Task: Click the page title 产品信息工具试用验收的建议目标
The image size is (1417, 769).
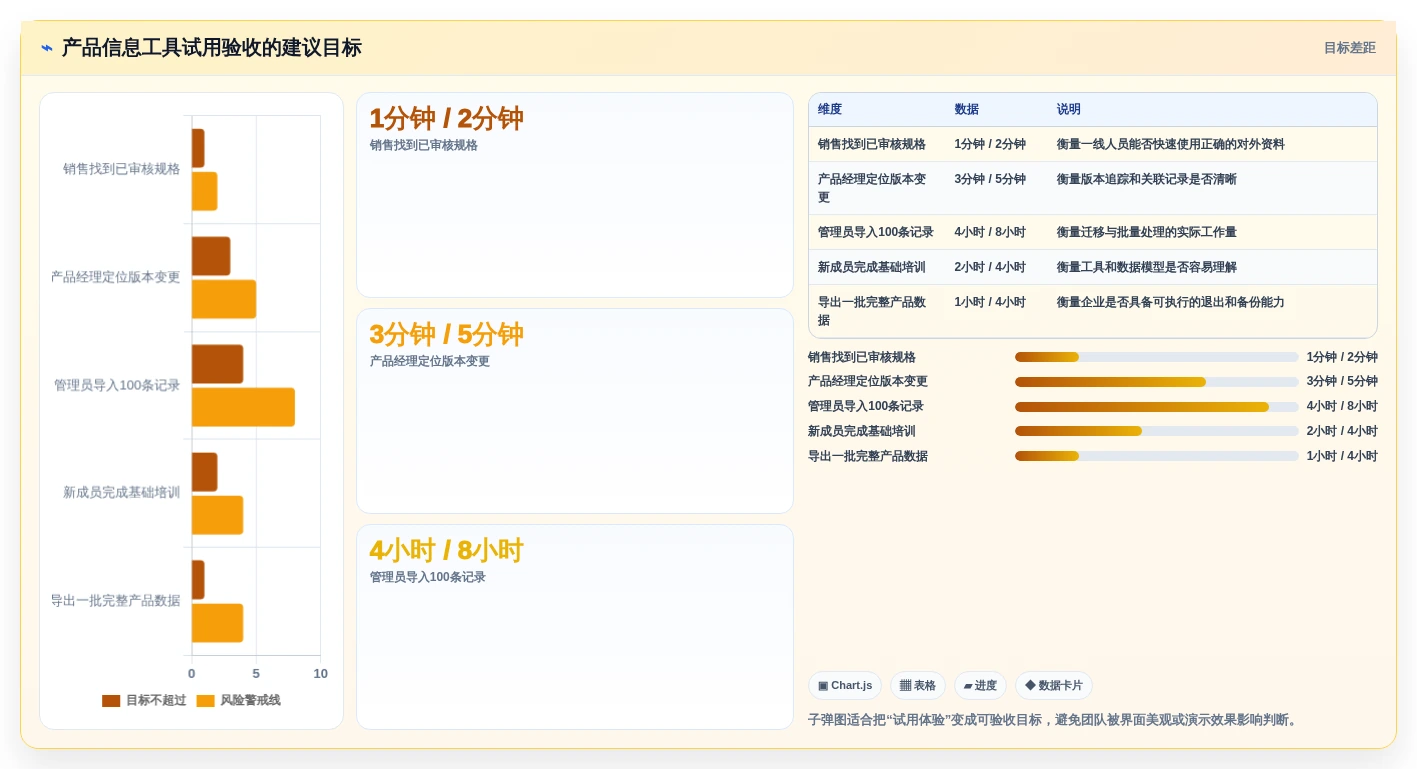Action: (x=211, y=48)
